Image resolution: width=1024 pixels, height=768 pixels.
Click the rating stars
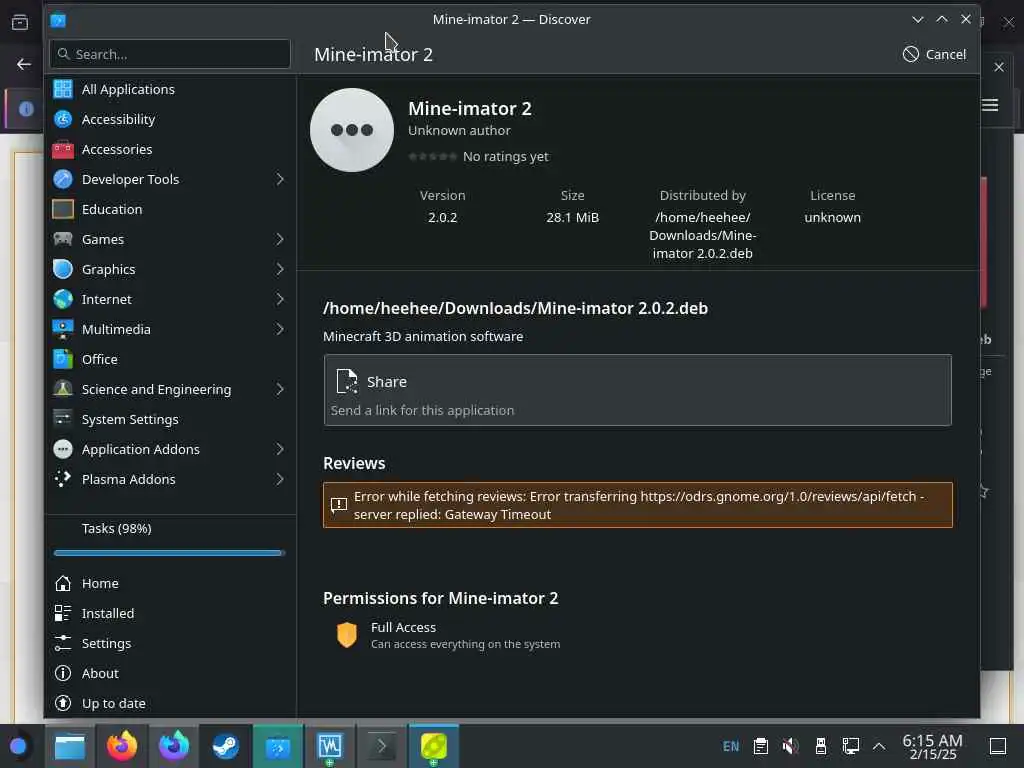click(432, 157)
